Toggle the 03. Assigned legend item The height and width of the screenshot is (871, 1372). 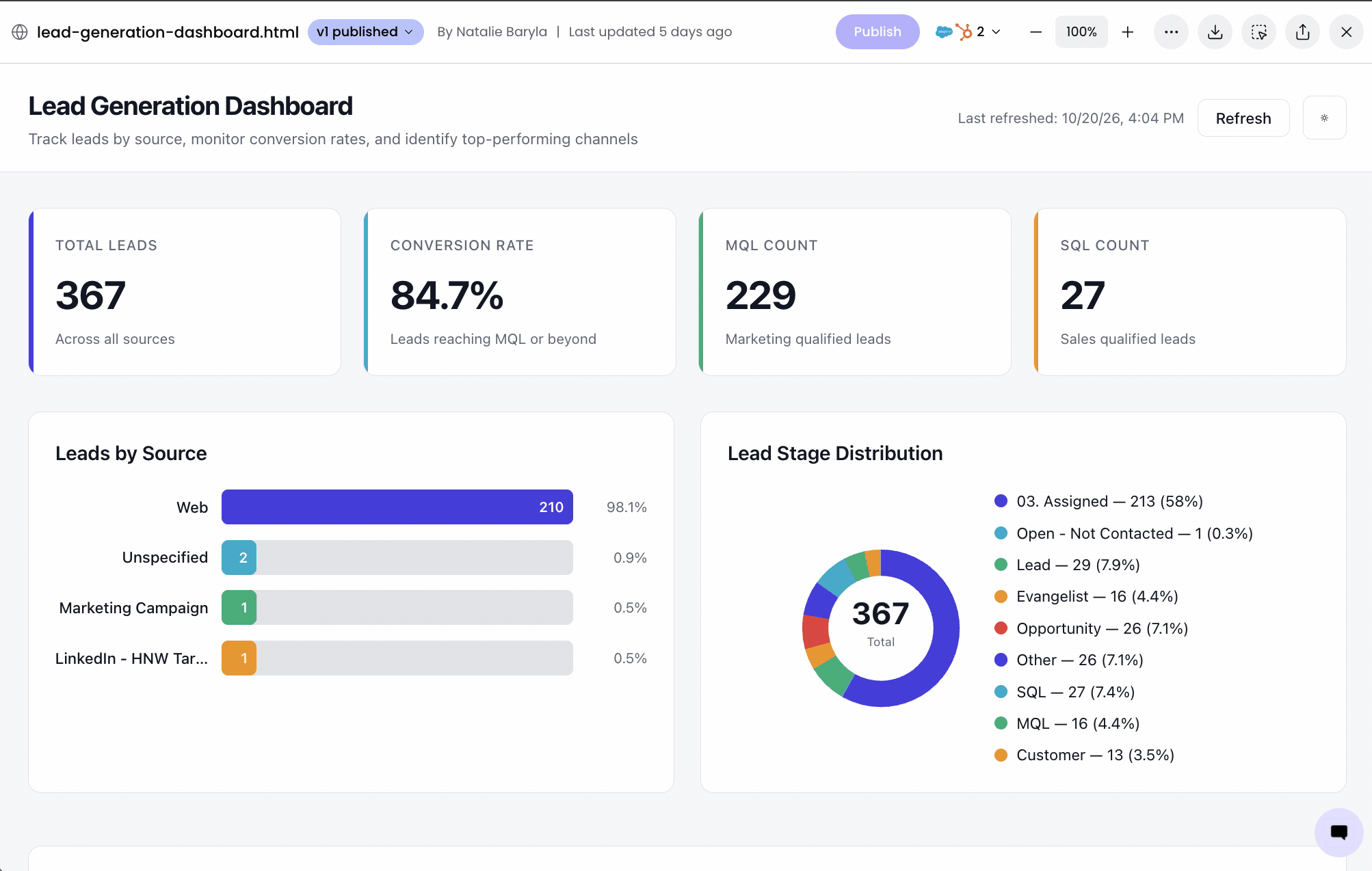pos(1098,501)
